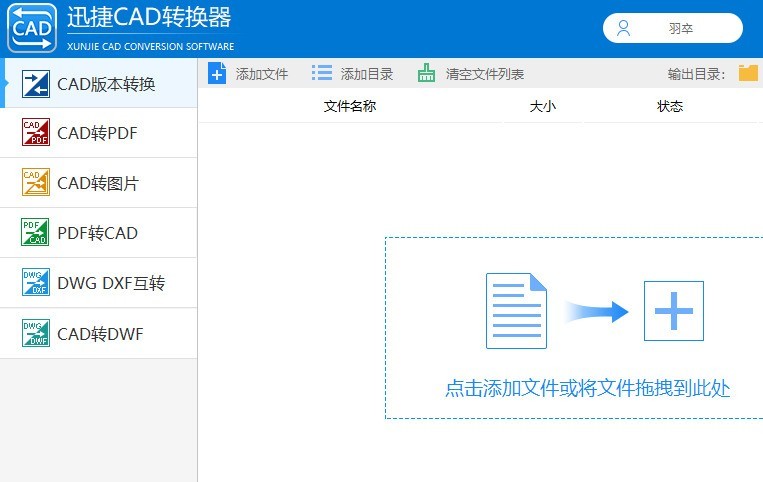Click the username 羽卒 button

pyautogui.click(x=672, y=28)
